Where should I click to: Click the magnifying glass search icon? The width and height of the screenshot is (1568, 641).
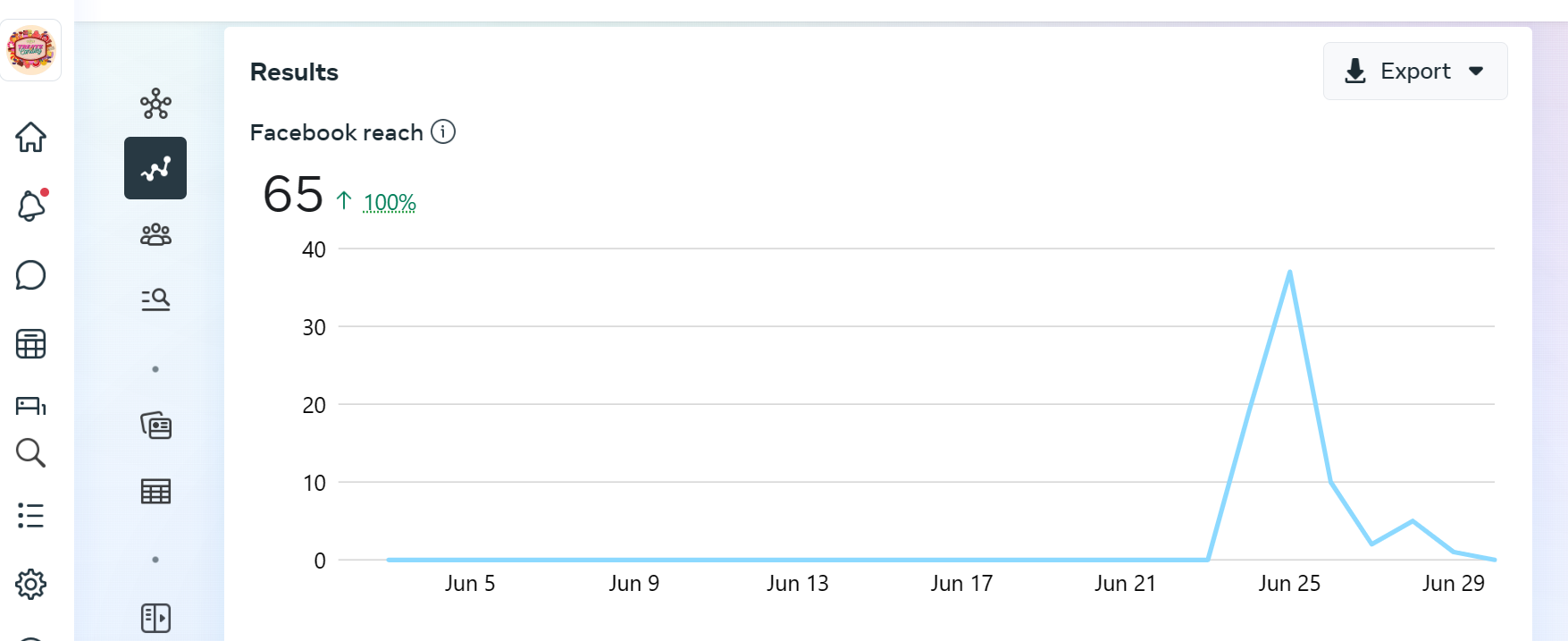point(30,453)
